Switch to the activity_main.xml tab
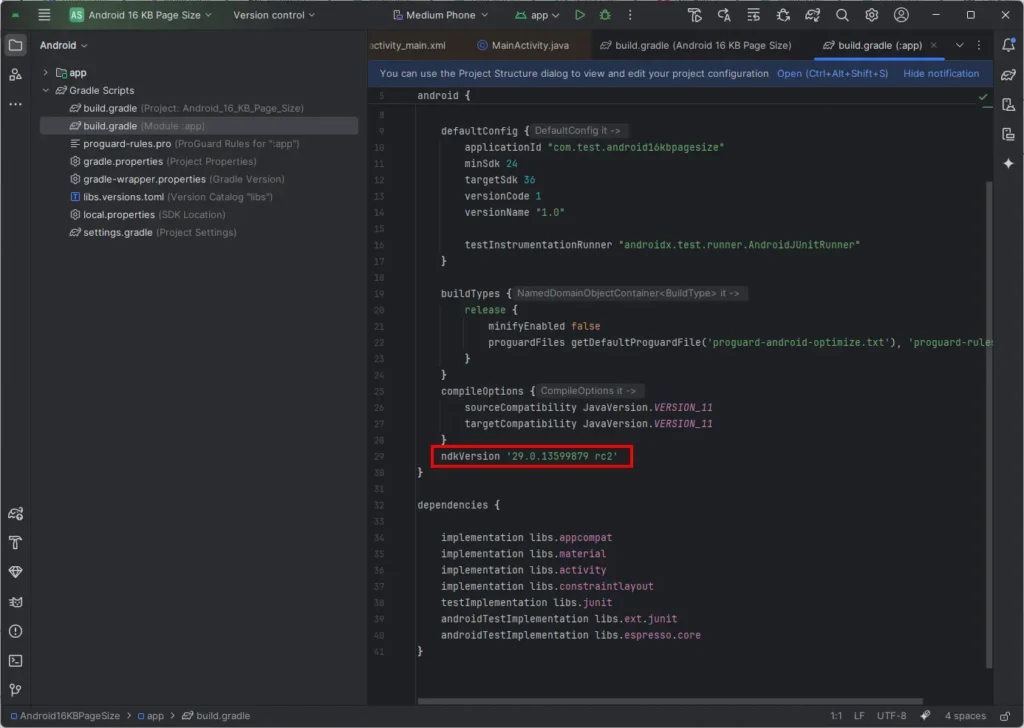The height and width of the screenshot is (728, 1024). [408, 45]
